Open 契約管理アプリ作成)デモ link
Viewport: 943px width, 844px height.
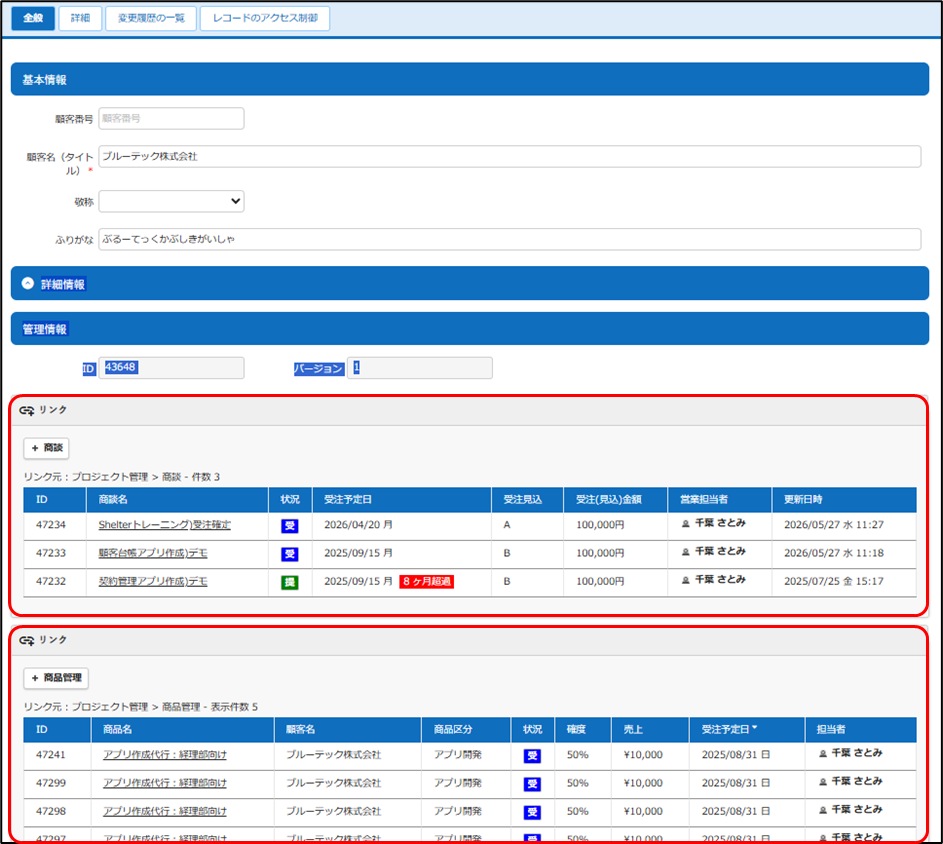pos(153,581)
